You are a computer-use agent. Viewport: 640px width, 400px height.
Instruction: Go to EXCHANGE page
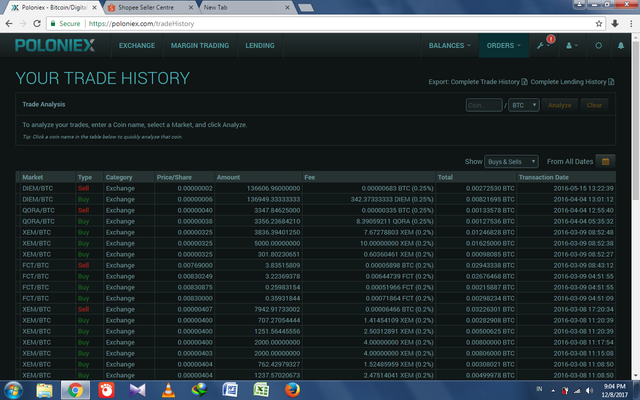click(137, 45)
